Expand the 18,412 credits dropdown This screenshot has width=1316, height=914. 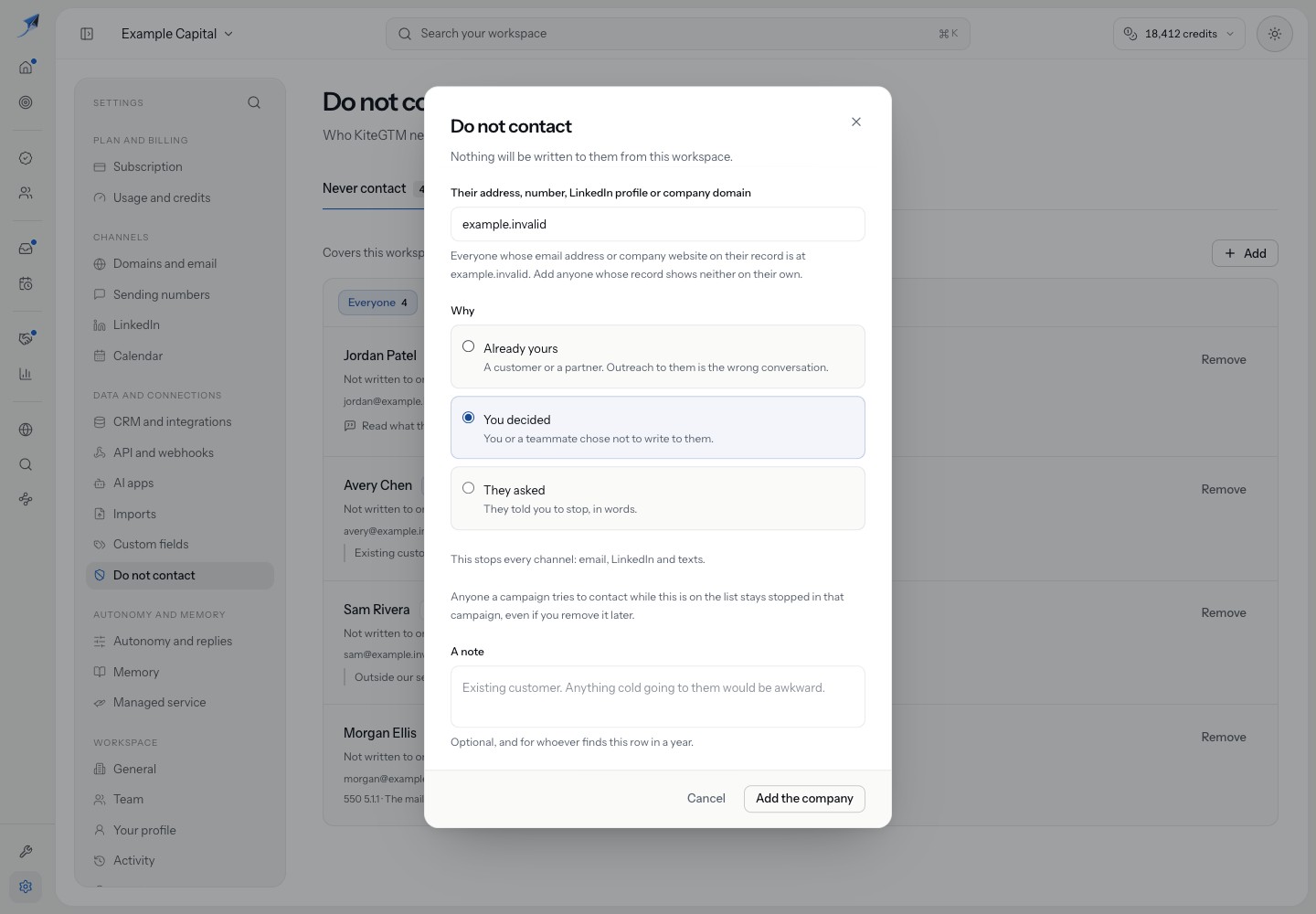(x=1179, y=34)
